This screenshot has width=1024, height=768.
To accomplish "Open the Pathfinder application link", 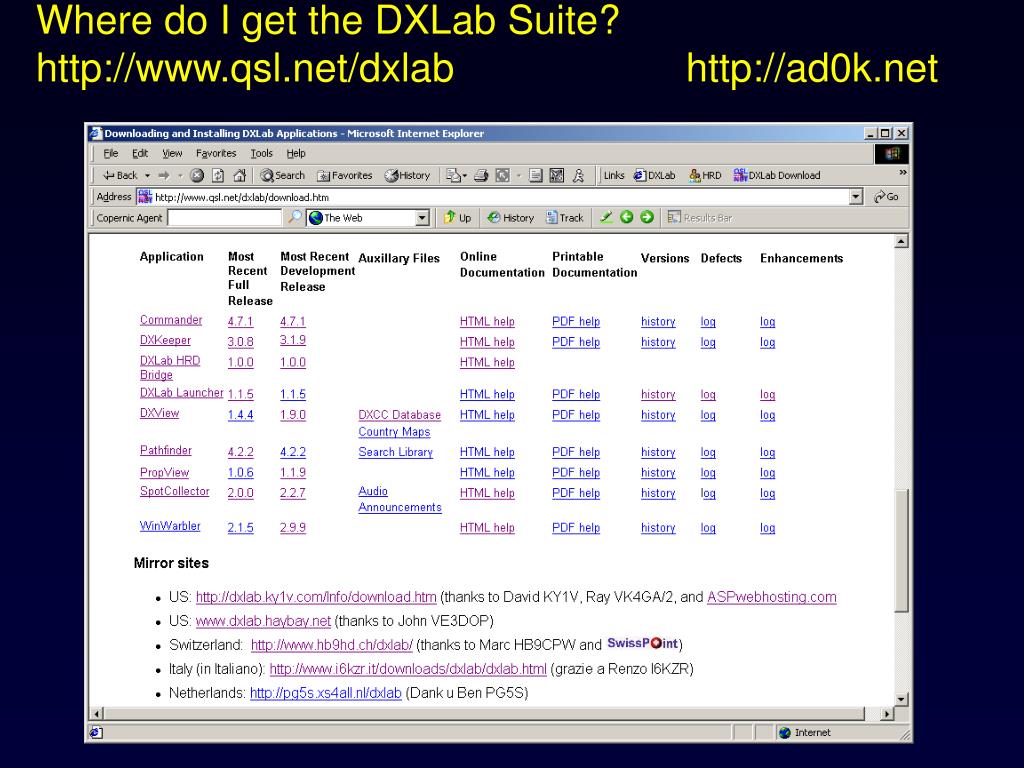I will (166, 451).
